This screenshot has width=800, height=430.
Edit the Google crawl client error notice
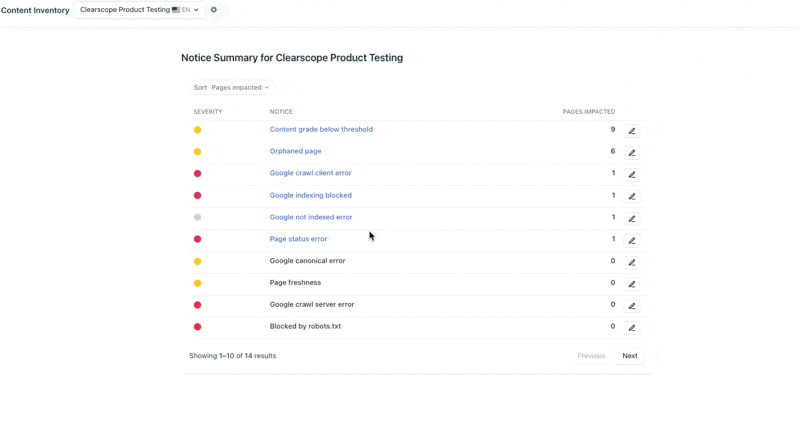(x=632, y=174)
